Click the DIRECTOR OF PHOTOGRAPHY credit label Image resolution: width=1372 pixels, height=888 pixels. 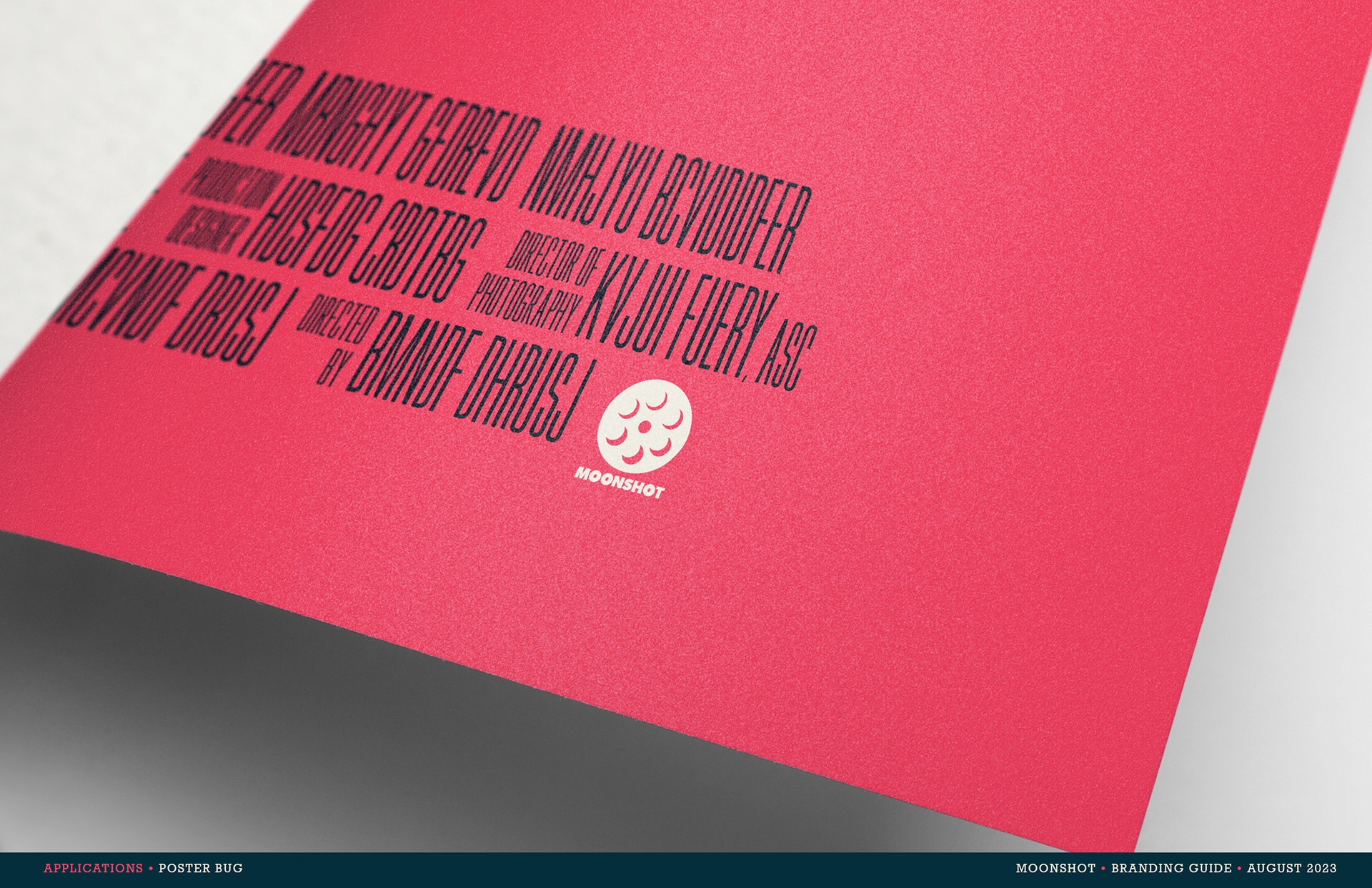(x=535, y=282)
